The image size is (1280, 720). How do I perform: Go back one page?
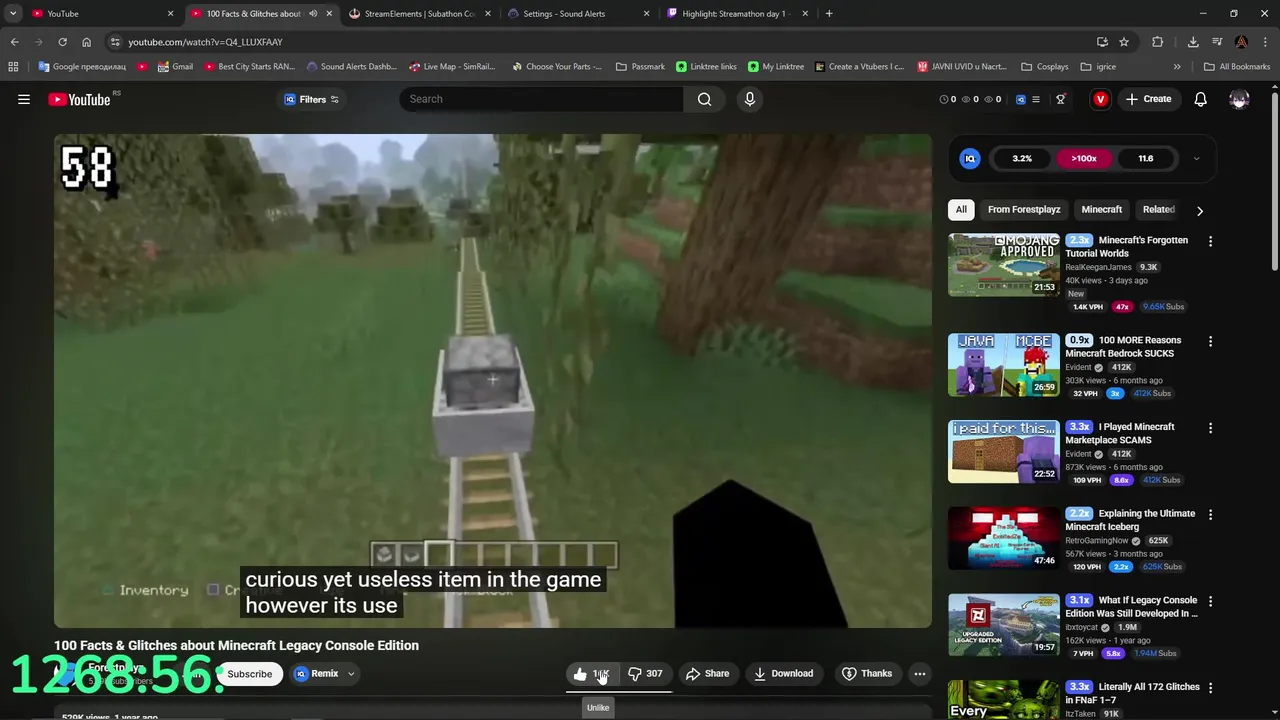[14, 42]
